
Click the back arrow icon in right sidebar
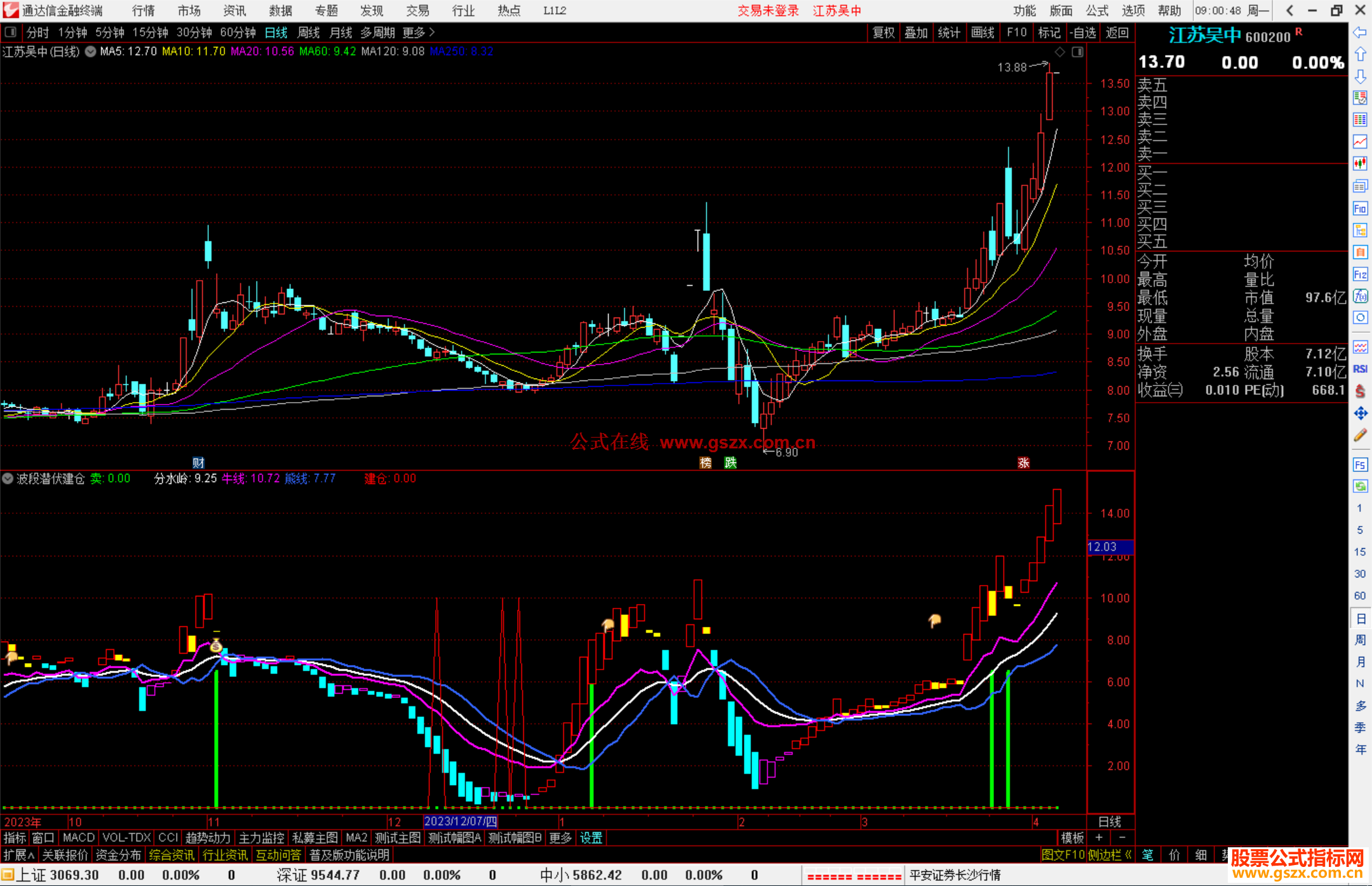click(x=1360, y=32)
